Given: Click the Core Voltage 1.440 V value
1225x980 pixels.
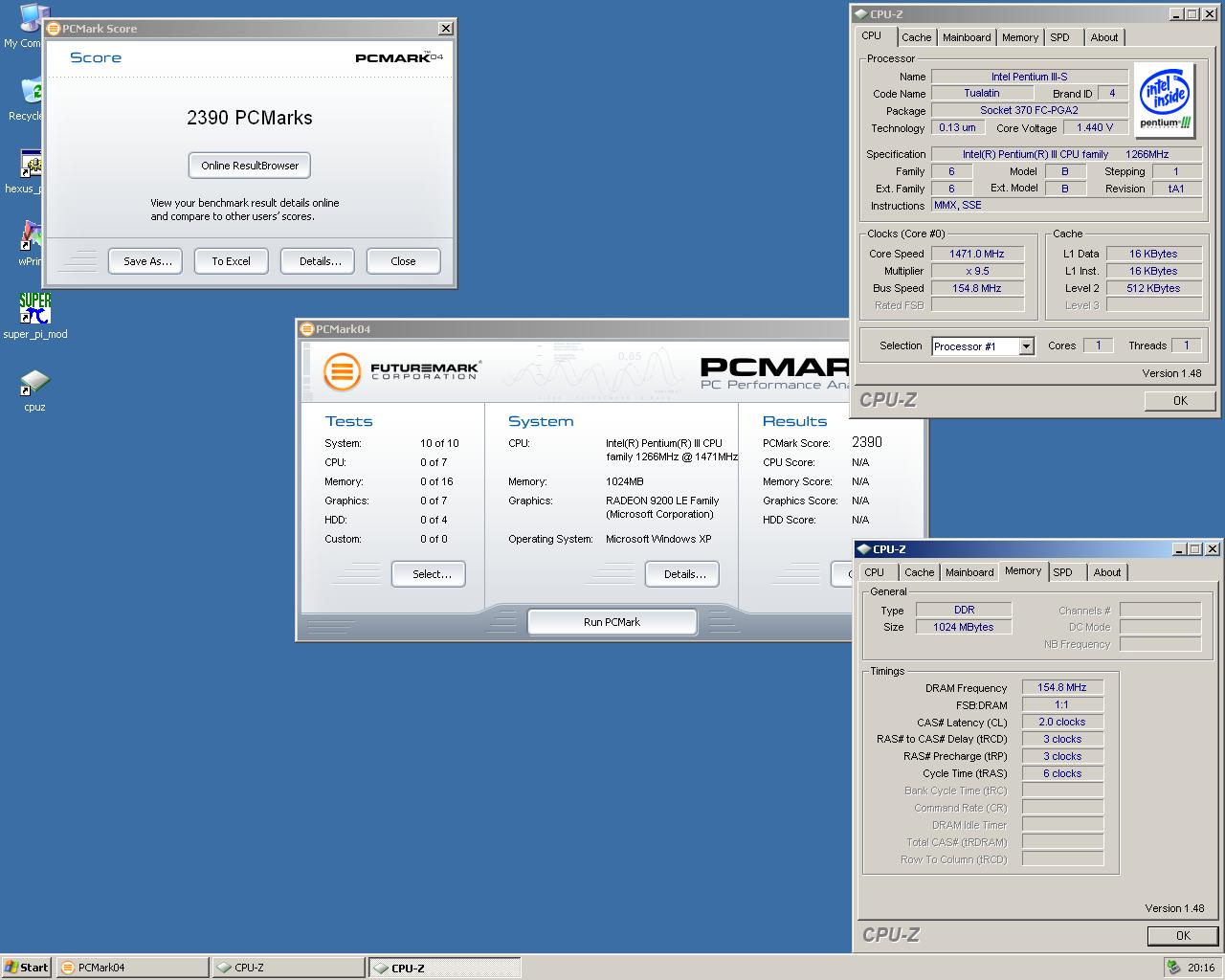Looking at the screenshot, I should click(1095, 128).
